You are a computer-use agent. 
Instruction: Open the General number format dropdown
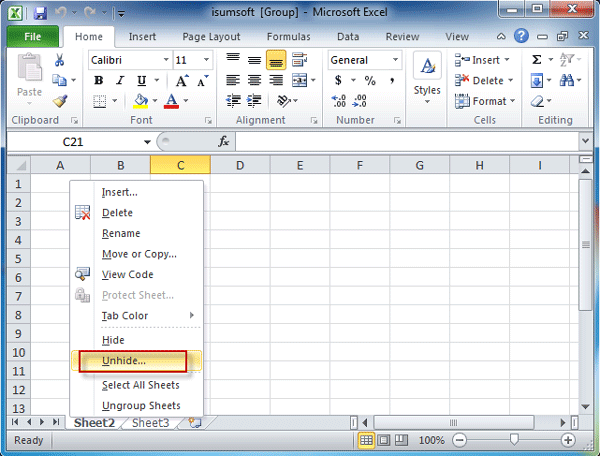(395, 60)
